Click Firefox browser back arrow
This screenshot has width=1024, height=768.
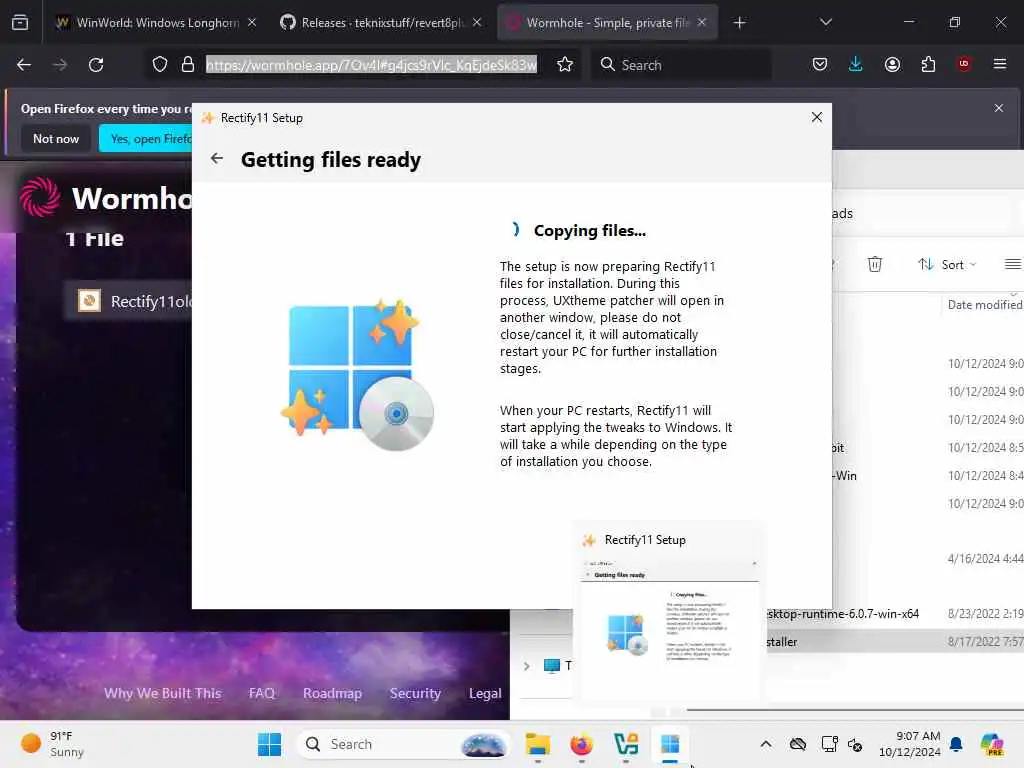[24, 65]
